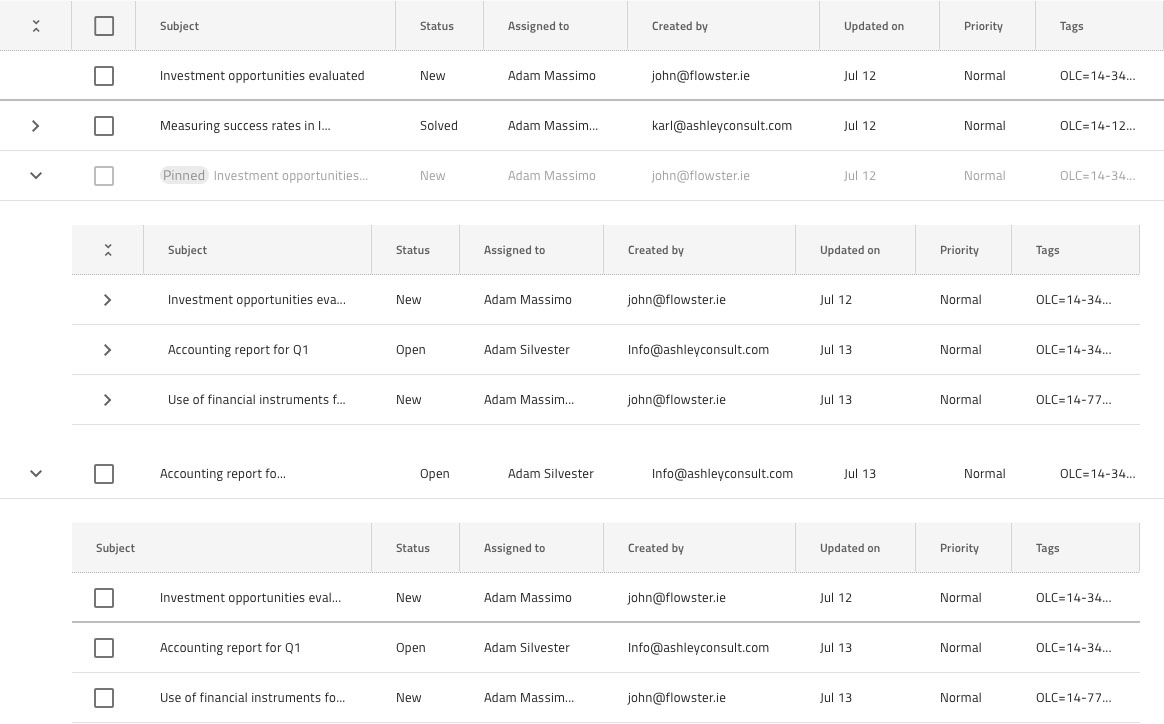Viewport: 1164px width, 724px height.
Task: Click the Solved status cell
Action: (x=439, y=126)
